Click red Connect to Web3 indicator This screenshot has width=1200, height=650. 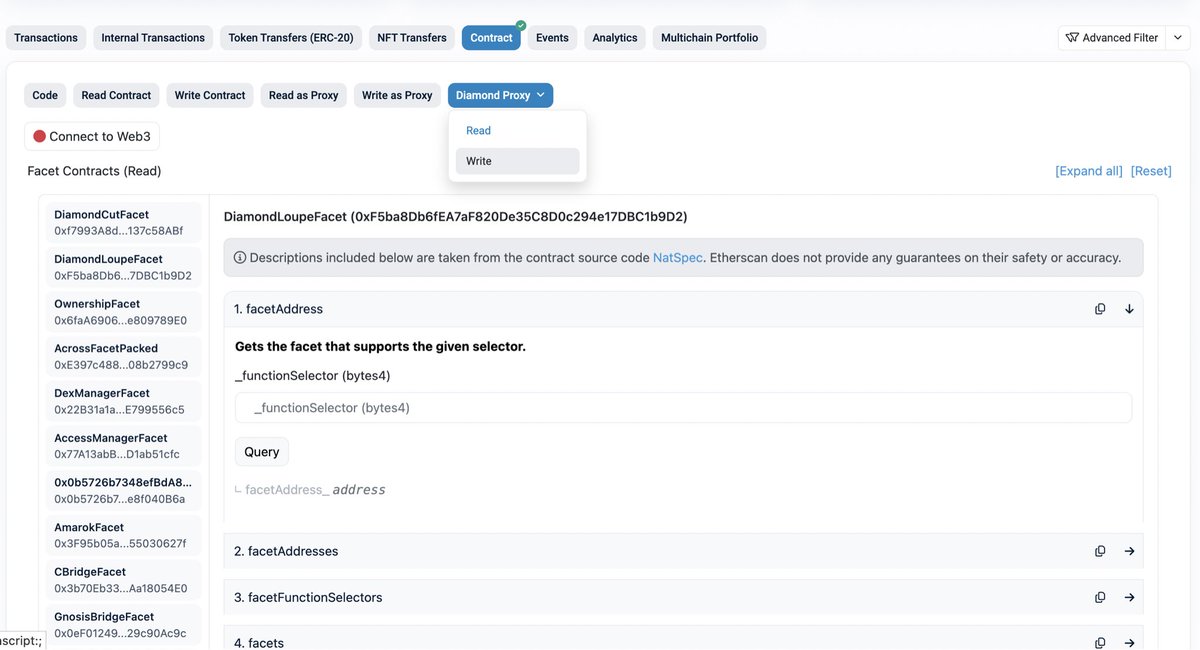(x=40, y=136)
